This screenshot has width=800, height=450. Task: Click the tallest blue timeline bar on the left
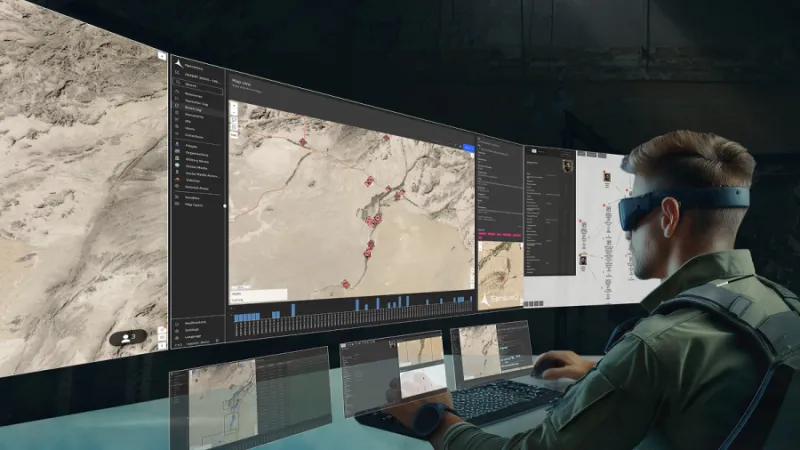293,310
